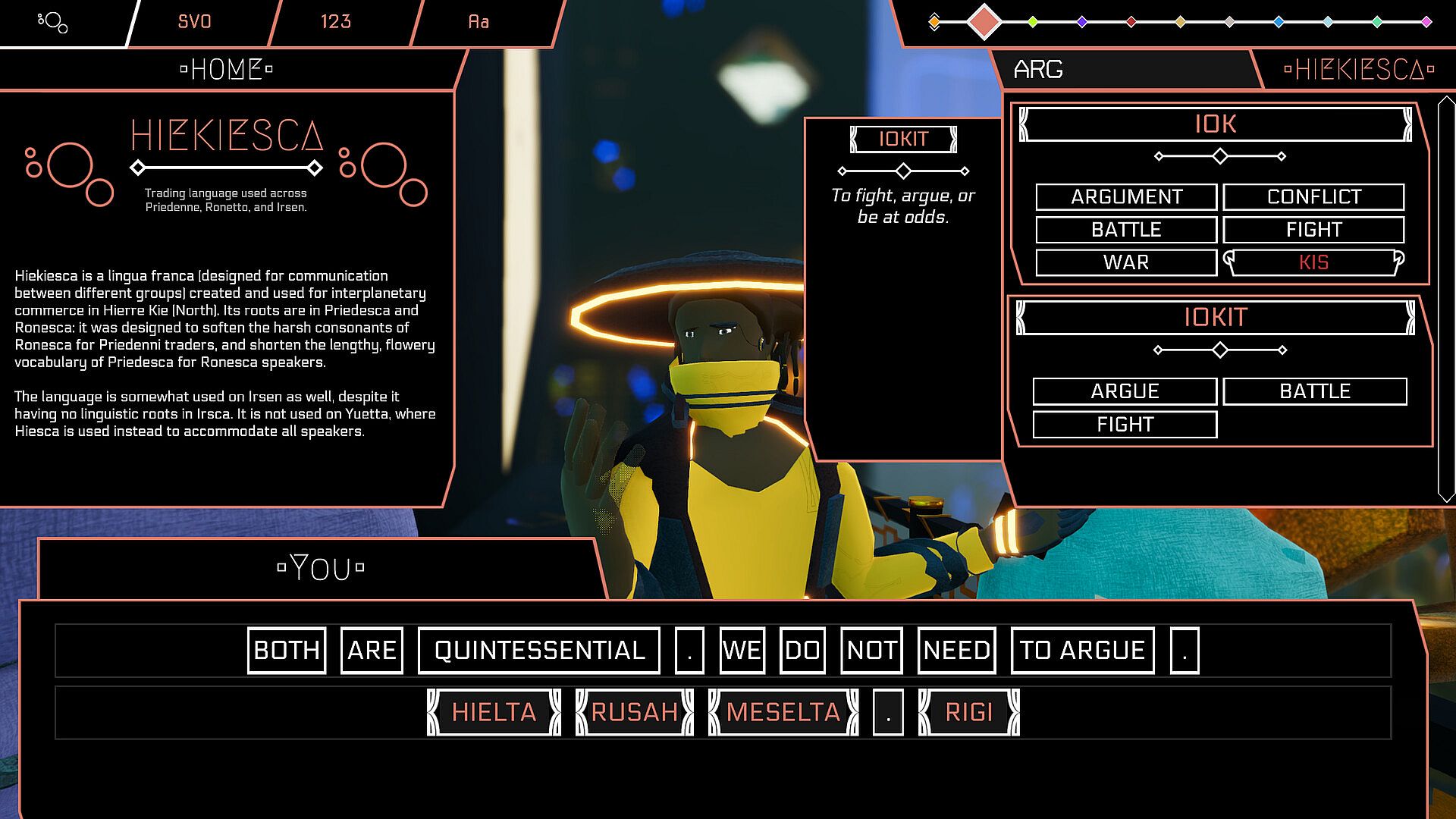Click the ARG search input field
This screenshot has width=1456, height=819.
pos(1122,70)
